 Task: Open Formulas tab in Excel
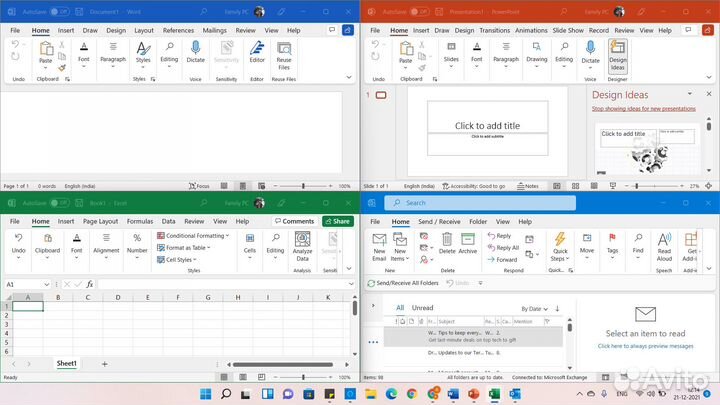pyautogui.click(x=140, y=221)
